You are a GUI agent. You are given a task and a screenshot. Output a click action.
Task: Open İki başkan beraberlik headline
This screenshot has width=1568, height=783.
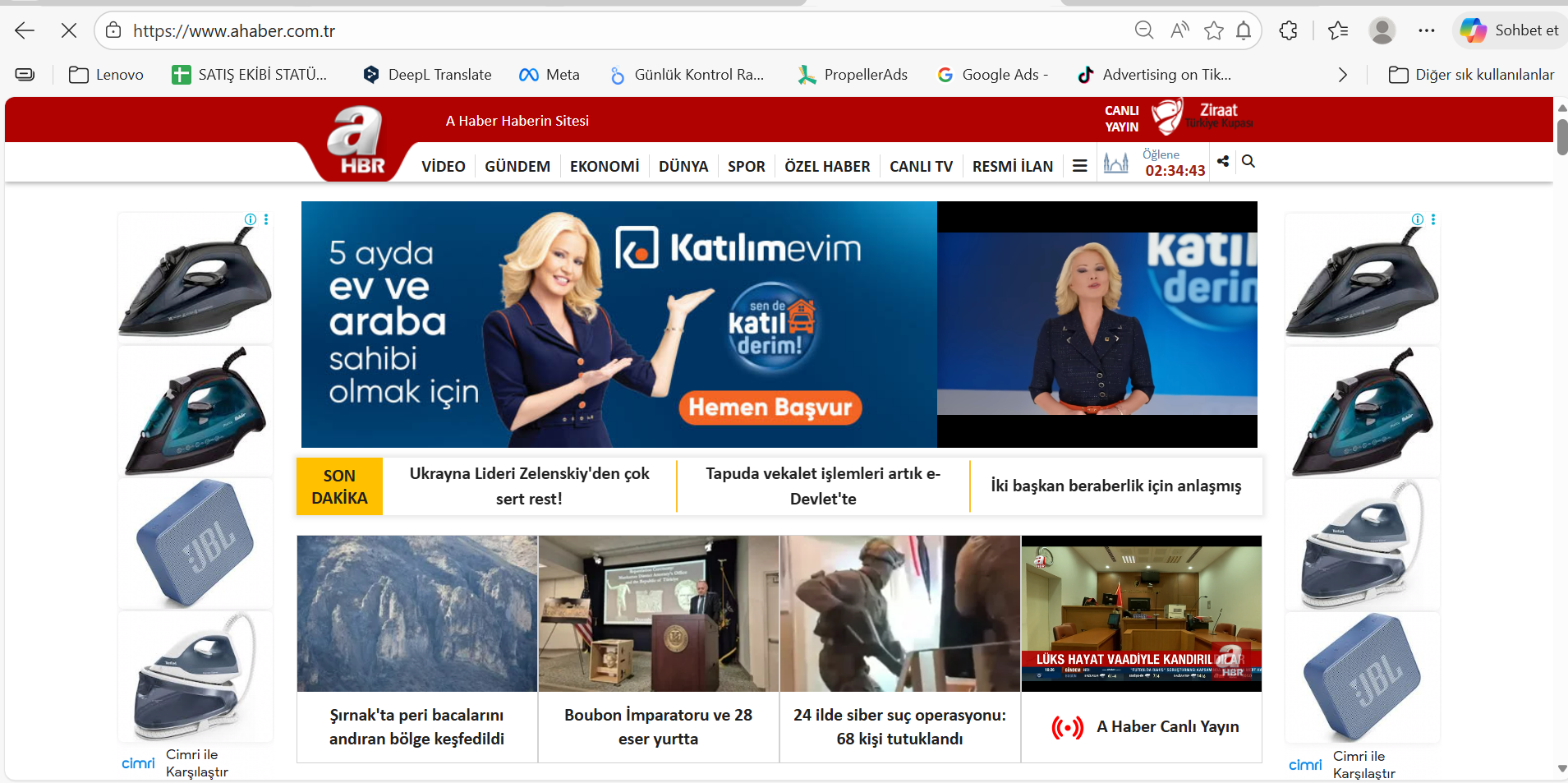click(x=1116, y=486)
